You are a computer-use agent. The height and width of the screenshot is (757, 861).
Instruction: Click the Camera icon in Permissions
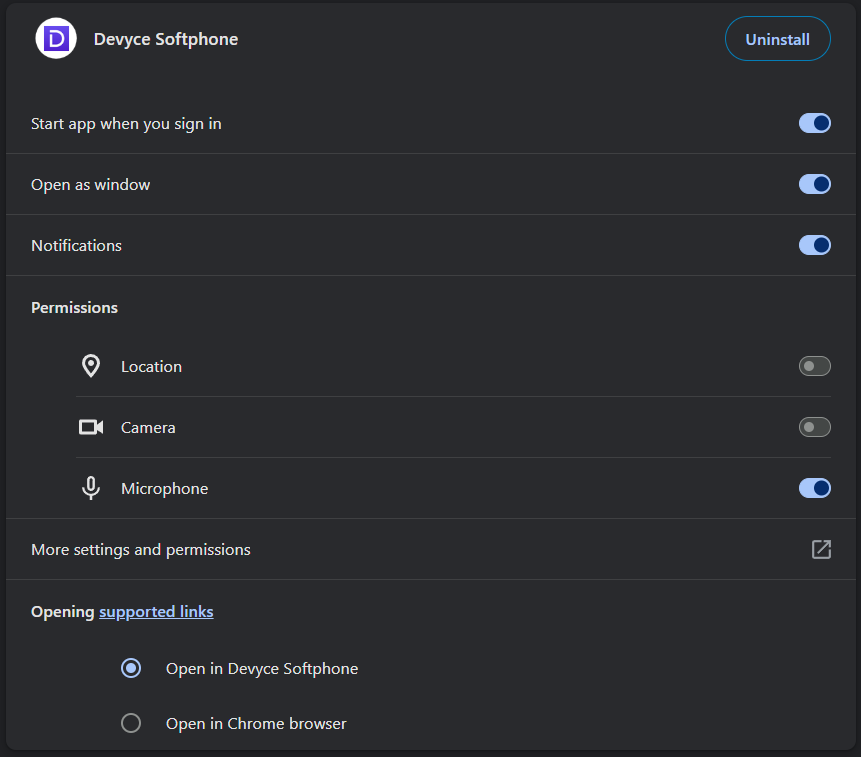(91, 427)
